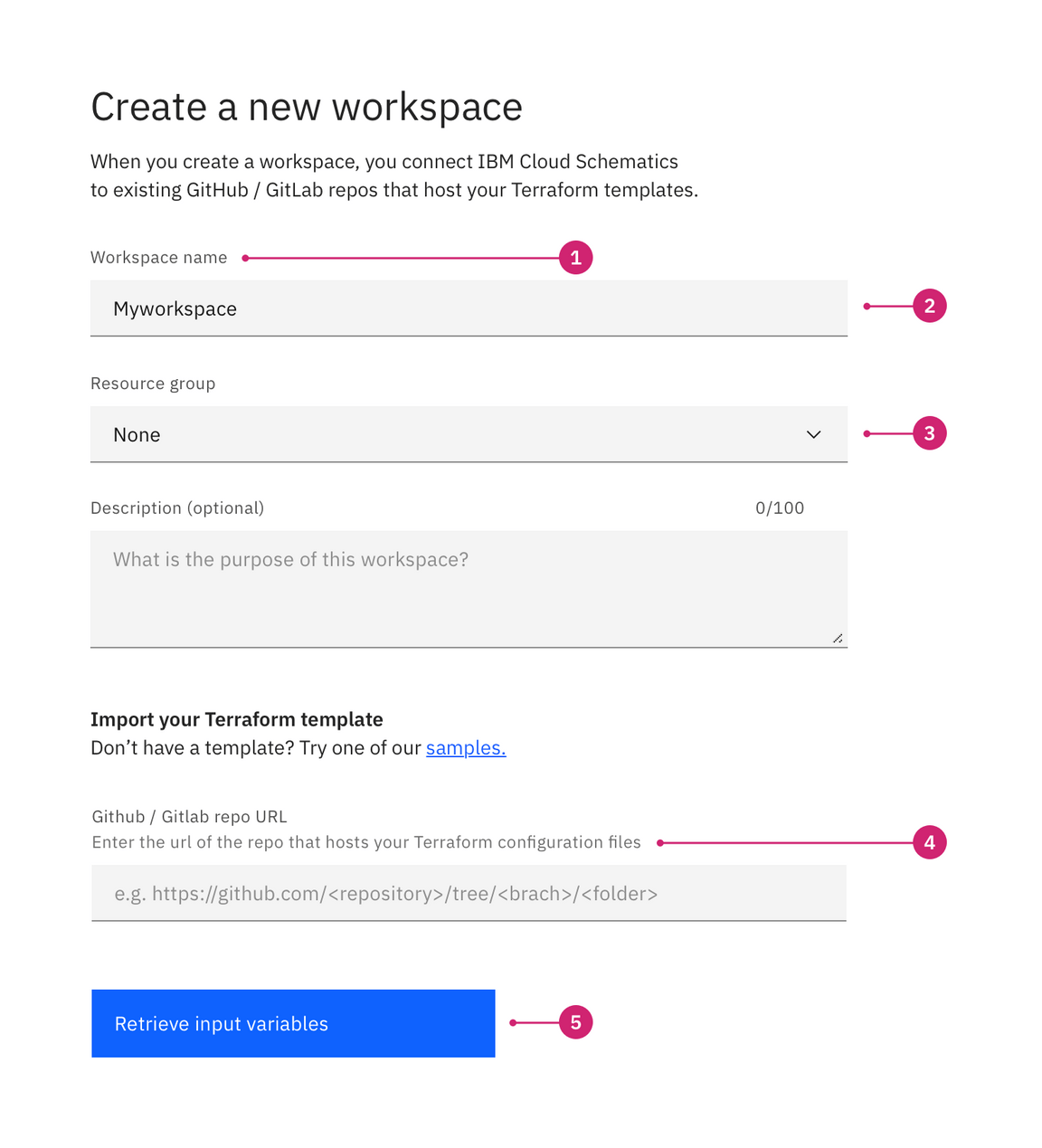This screenshot has height=1148, width=1042.
Task: Click annotation marker number 4
Action: pyautogui.click(x=929, y=843)
